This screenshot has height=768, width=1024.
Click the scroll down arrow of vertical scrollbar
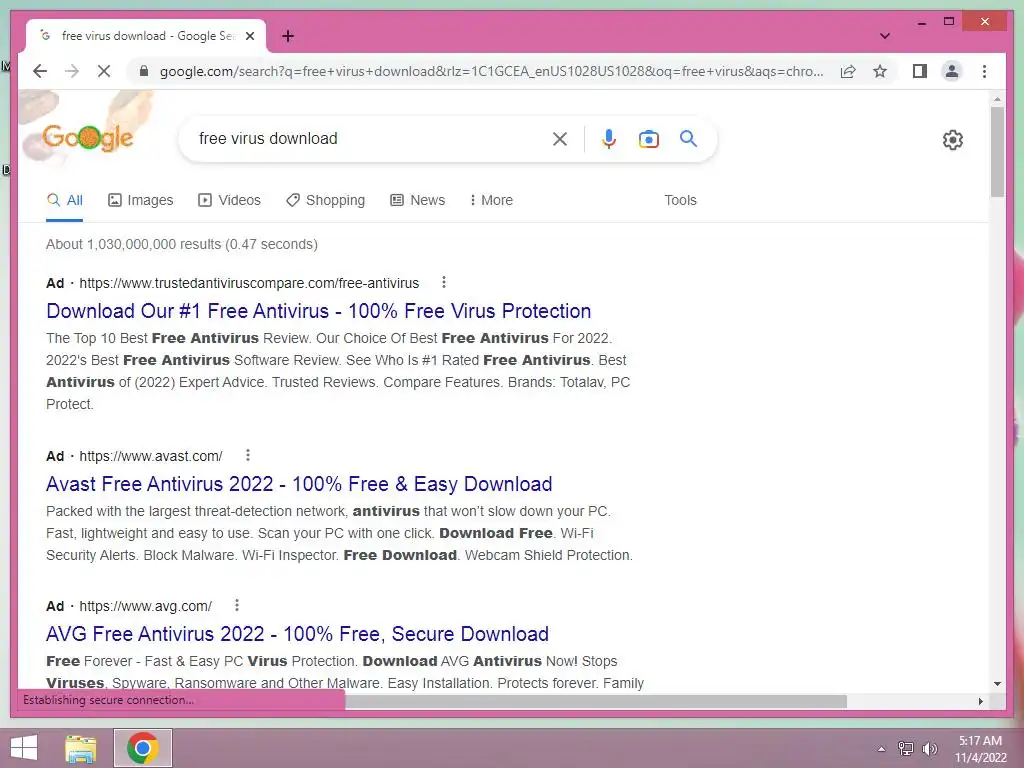tap(997, 684)
